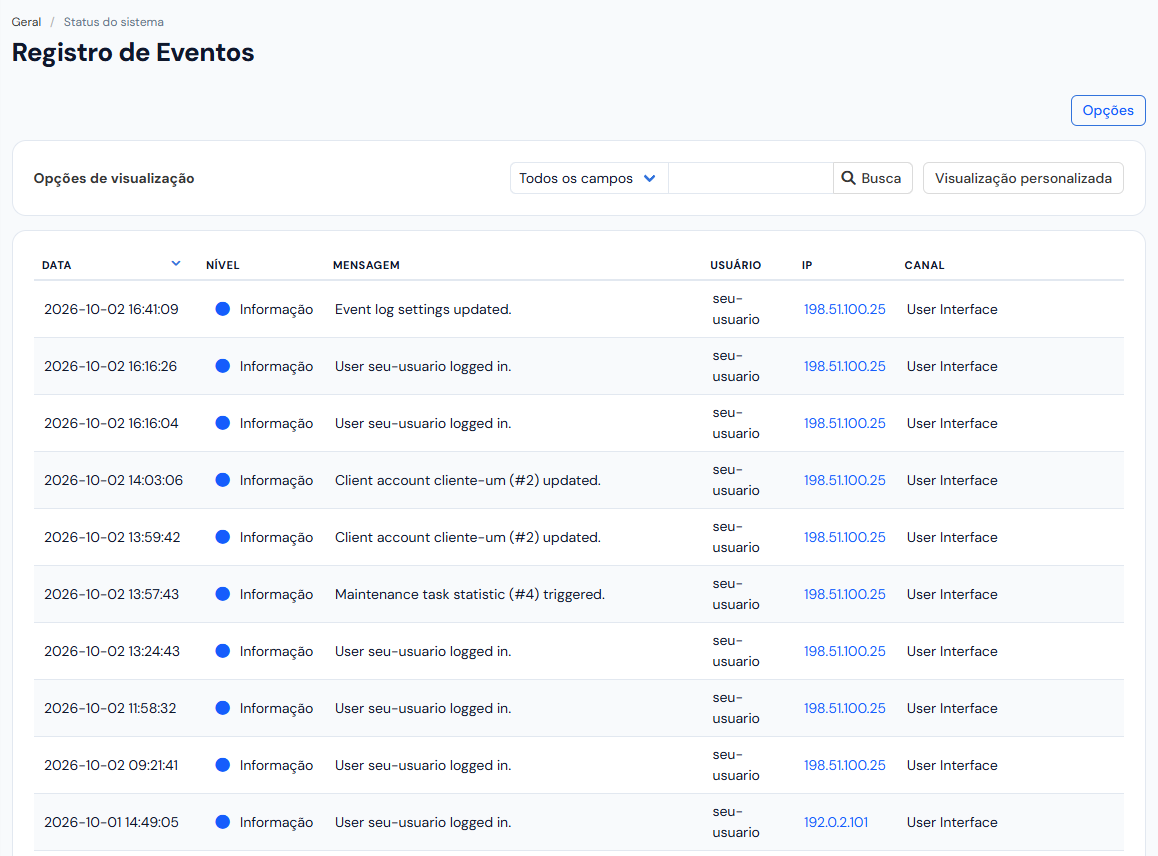The height and width of the screenshot is (856, 1158).
Task: Click 'Maintenance task statistic (#4) triggered.' message
Action: 470,594
